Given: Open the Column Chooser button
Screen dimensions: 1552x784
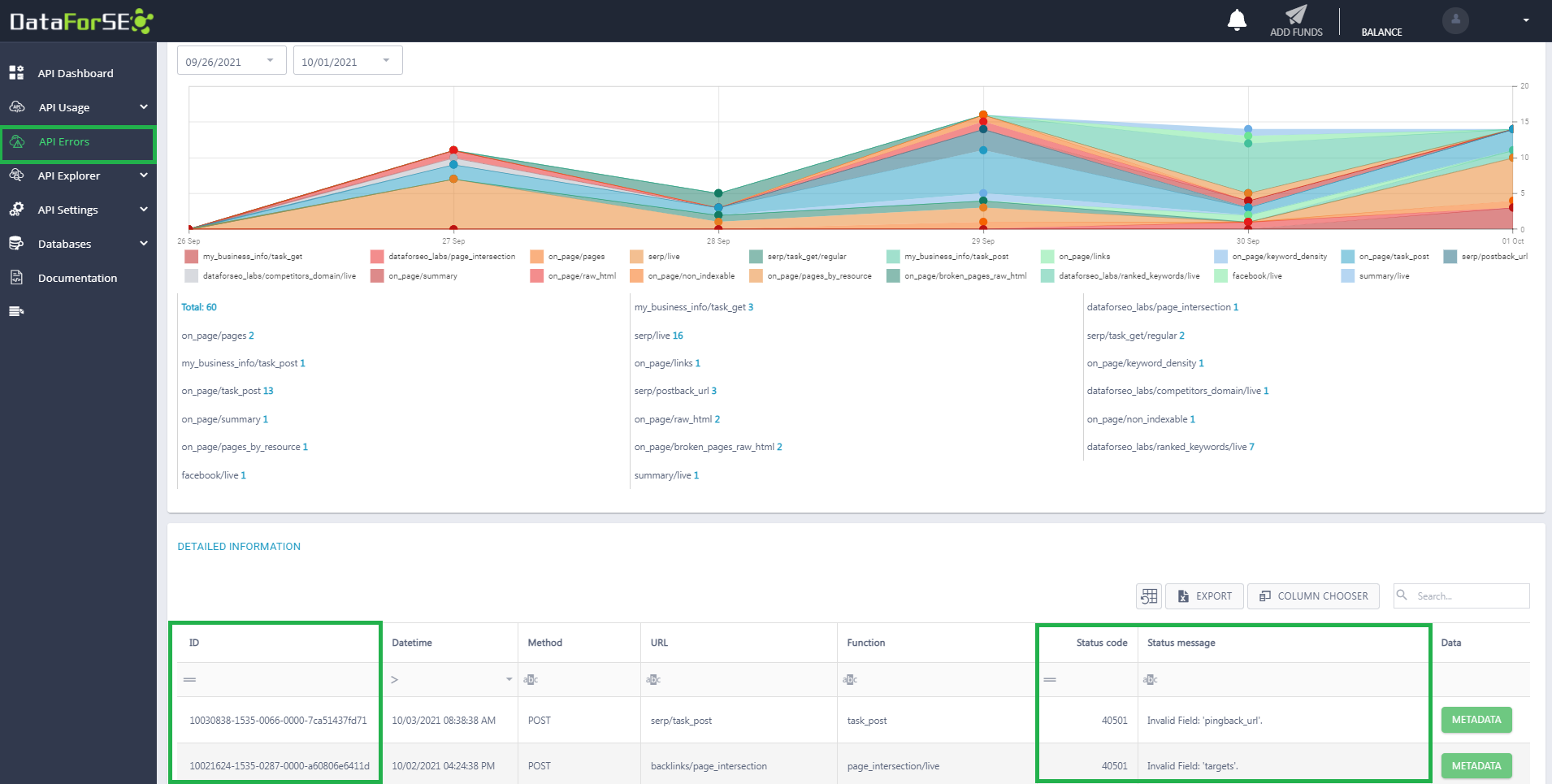Looking at the screenshot, I should click(x=1313, y=596).
